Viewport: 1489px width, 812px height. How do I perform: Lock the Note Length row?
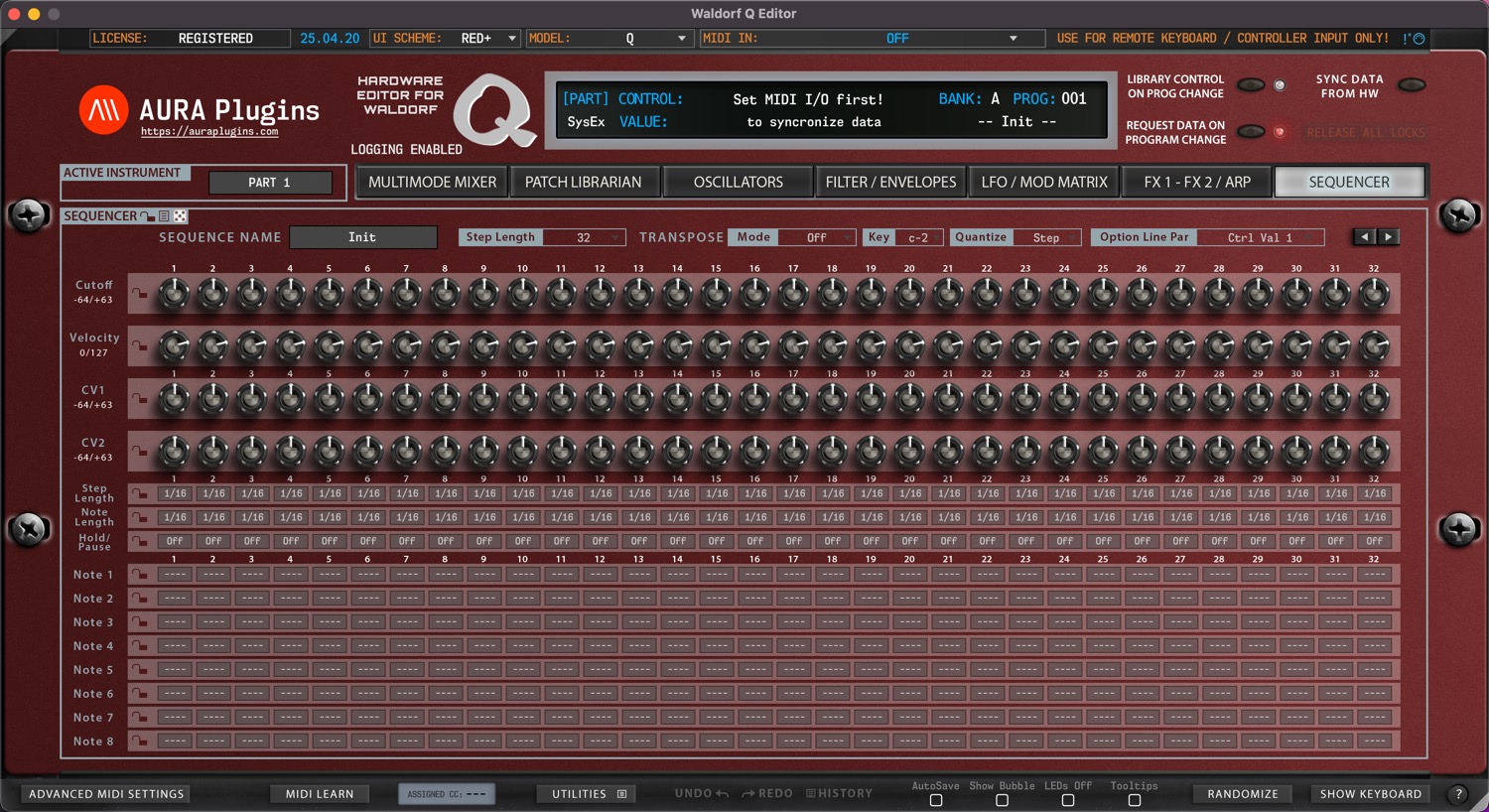140,517
